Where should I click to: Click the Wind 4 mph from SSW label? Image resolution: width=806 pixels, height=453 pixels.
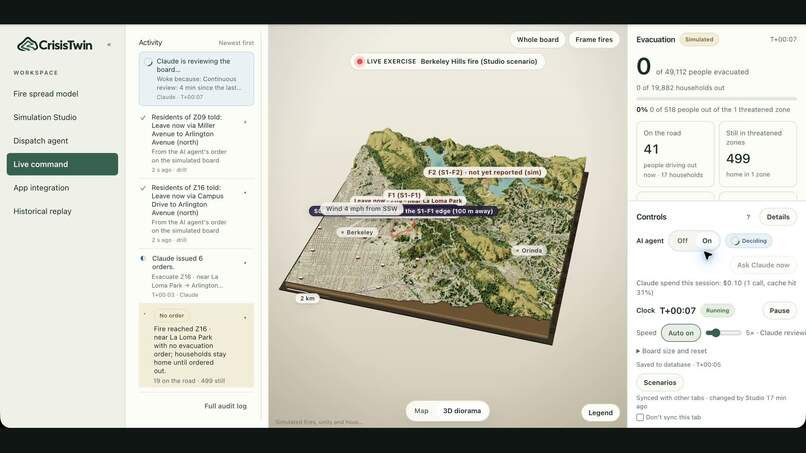pyautogui.click(x=361, y=209)
